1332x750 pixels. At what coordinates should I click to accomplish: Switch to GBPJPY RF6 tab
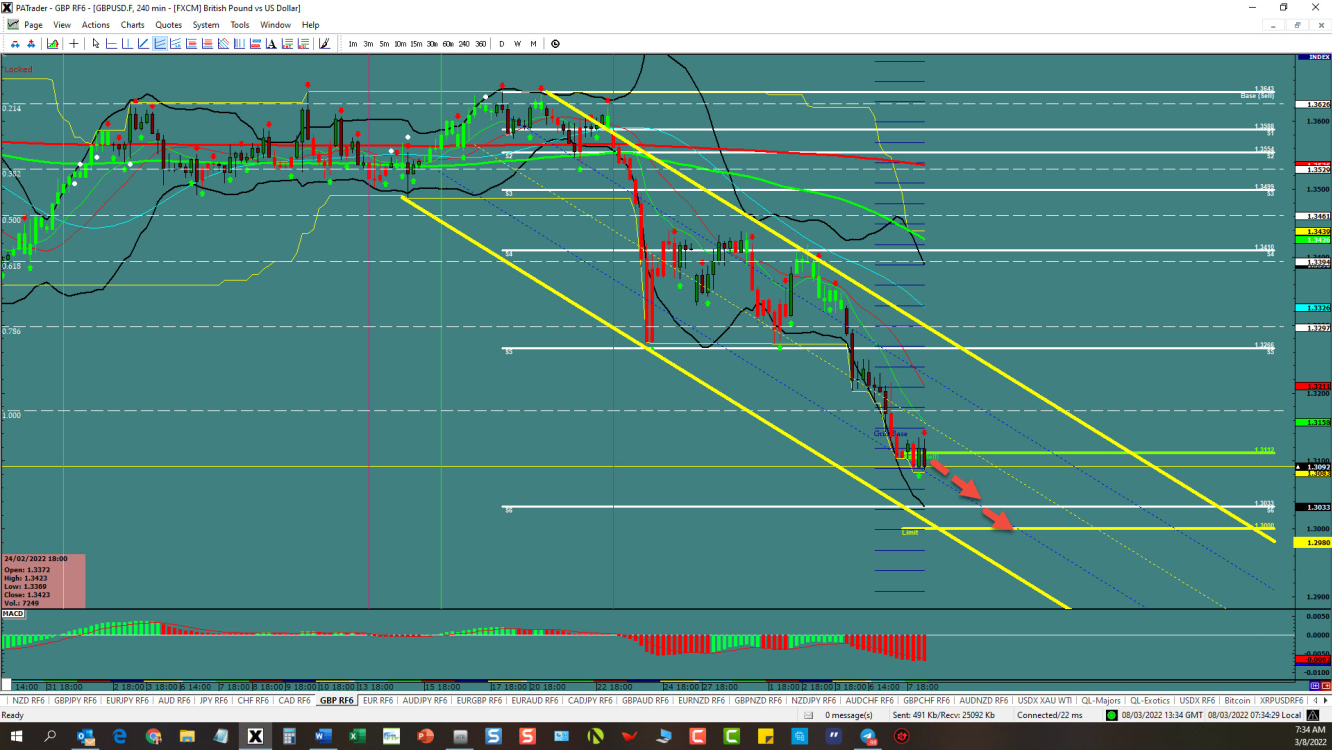75,700
